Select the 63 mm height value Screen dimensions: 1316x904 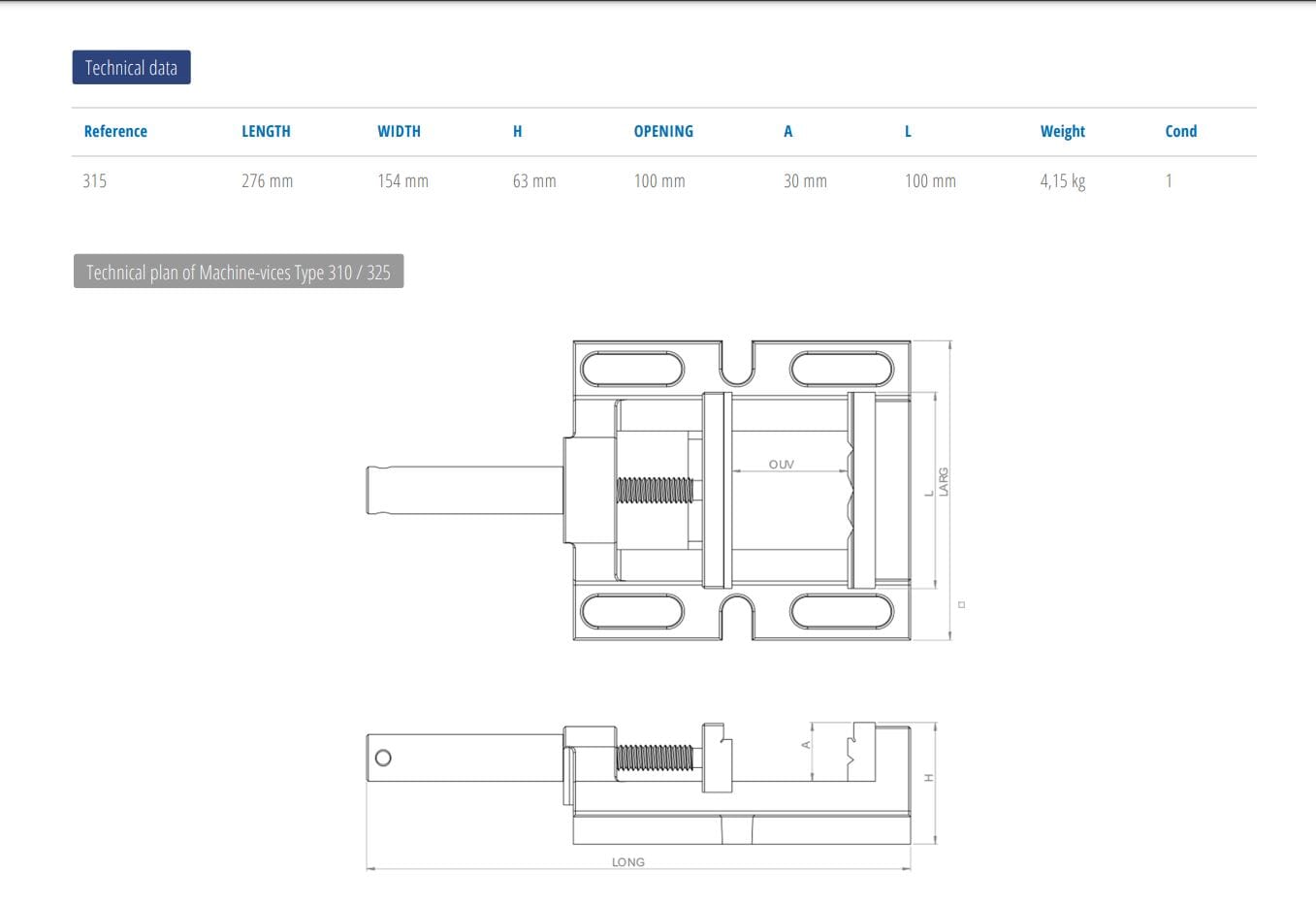point(534,181)
